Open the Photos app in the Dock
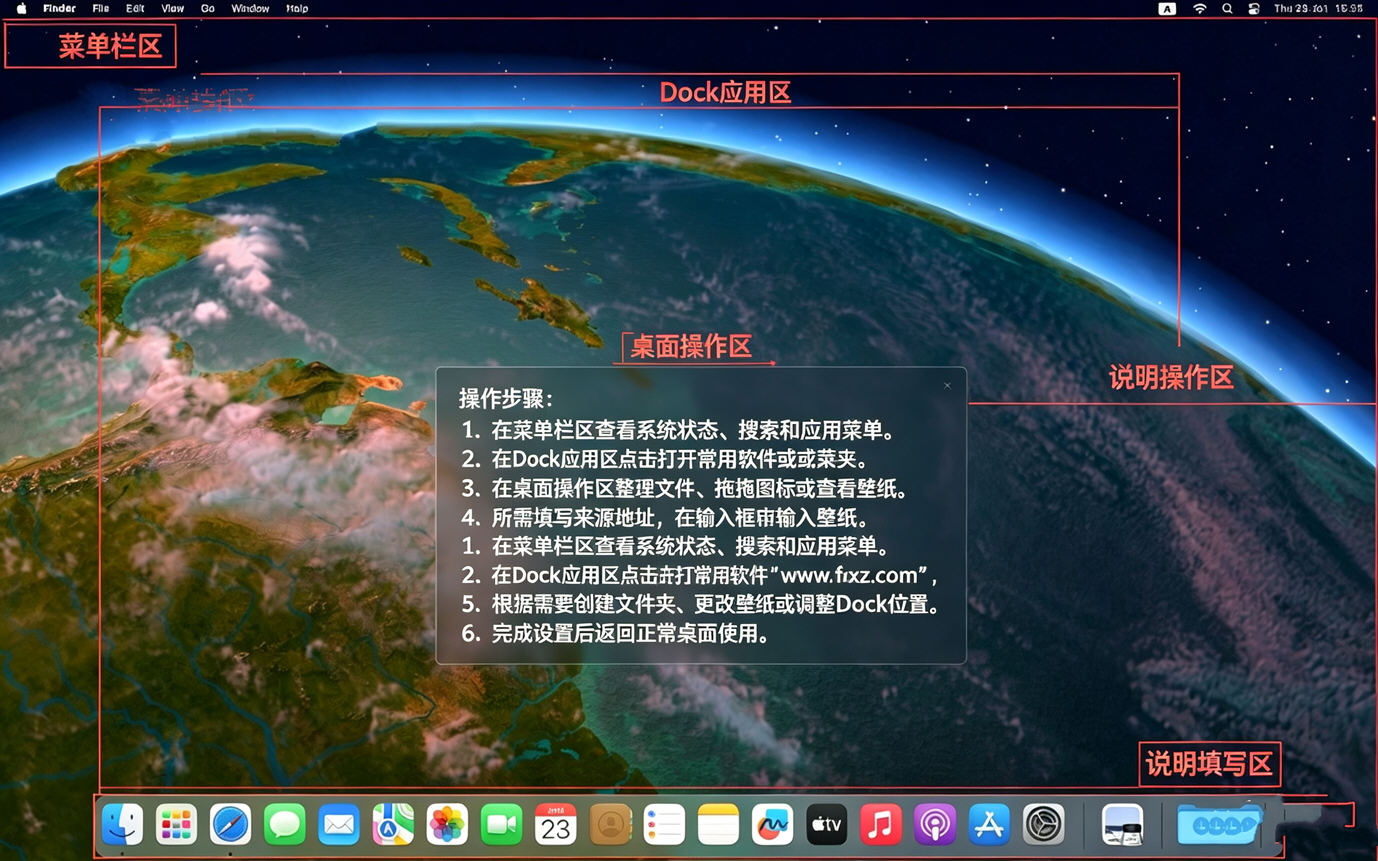 point(447,825)
